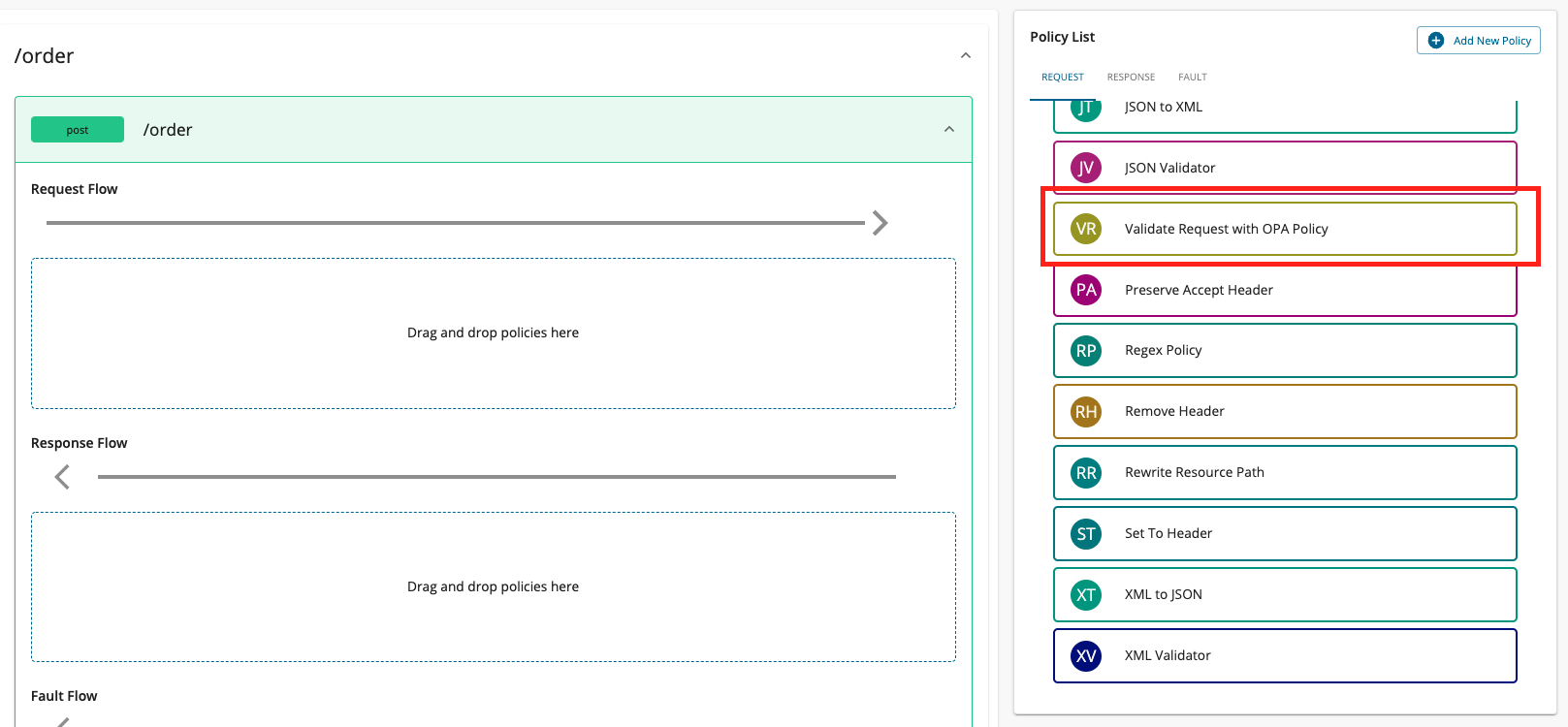Click the Request Flow right arrow
1568x727 pixels.
click(880, 223)
